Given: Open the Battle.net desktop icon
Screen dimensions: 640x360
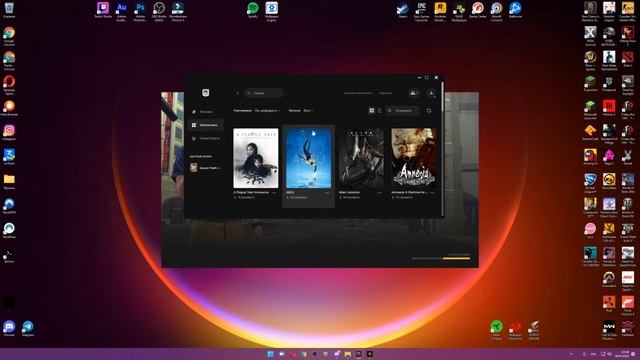Looking at the screenshot, I should pyautogui.click(x=515, y=10).
